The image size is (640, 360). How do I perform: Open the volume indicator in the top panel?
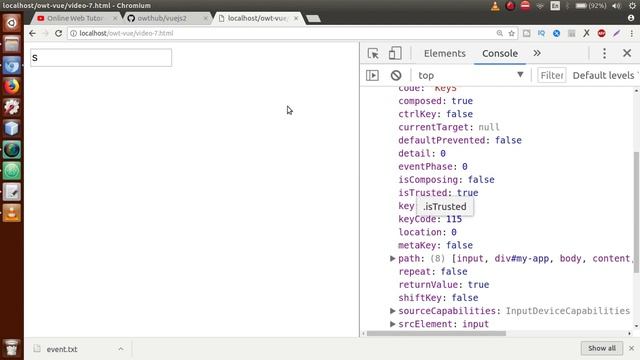616,6
